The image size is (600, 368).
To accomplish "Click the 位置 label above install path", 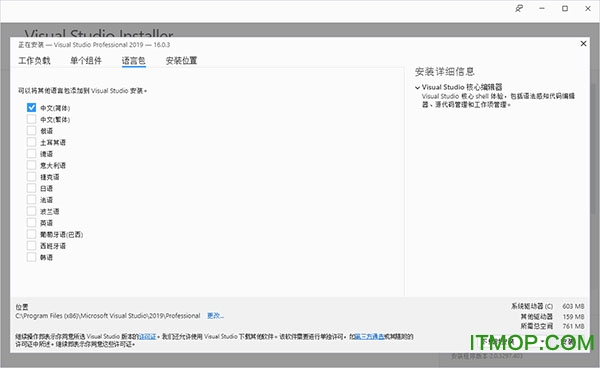I will [22, 307].
